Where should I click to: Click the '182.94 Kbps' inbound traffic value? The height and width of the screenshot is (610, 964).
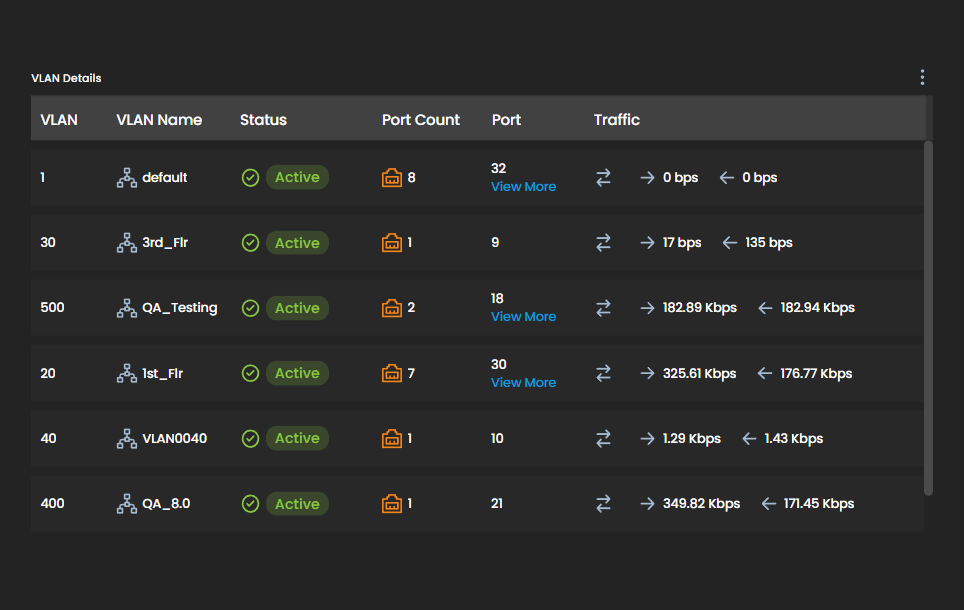click(x=818, y=308)
